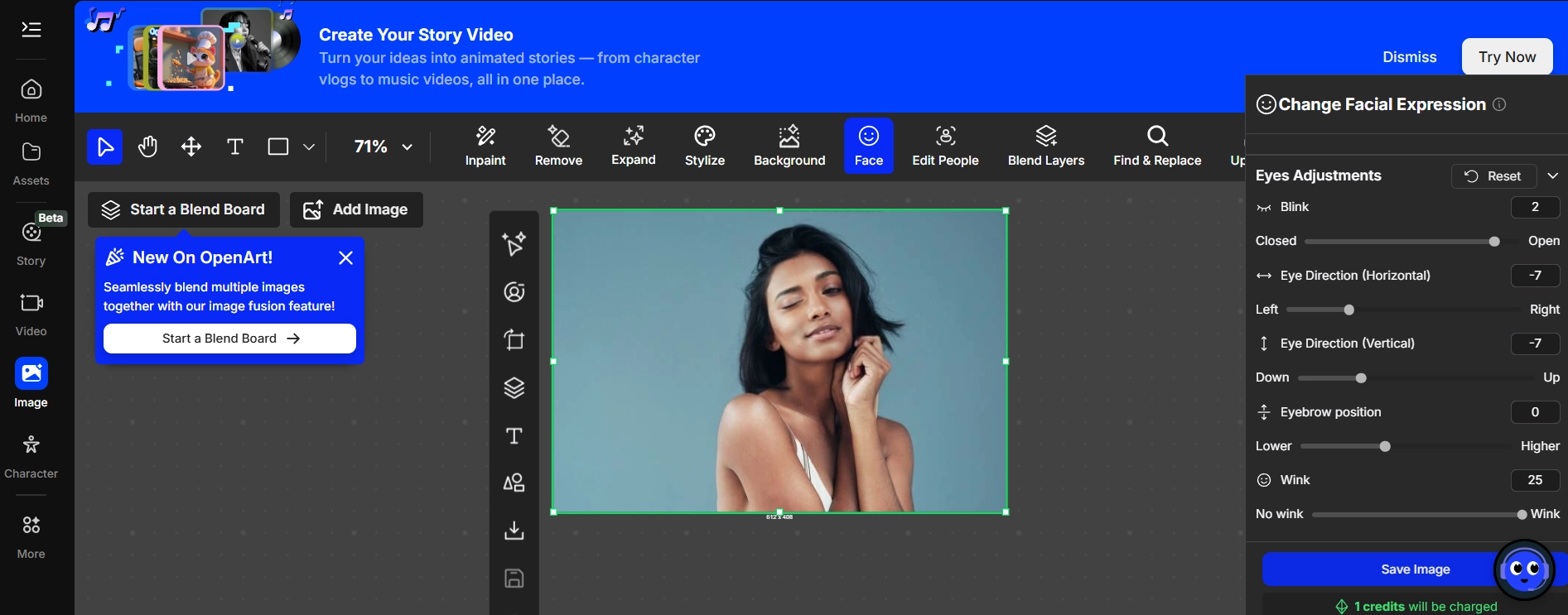1568x615 pixels.
Task: Open Find & Replace tool
Action: click(1157, 146)
